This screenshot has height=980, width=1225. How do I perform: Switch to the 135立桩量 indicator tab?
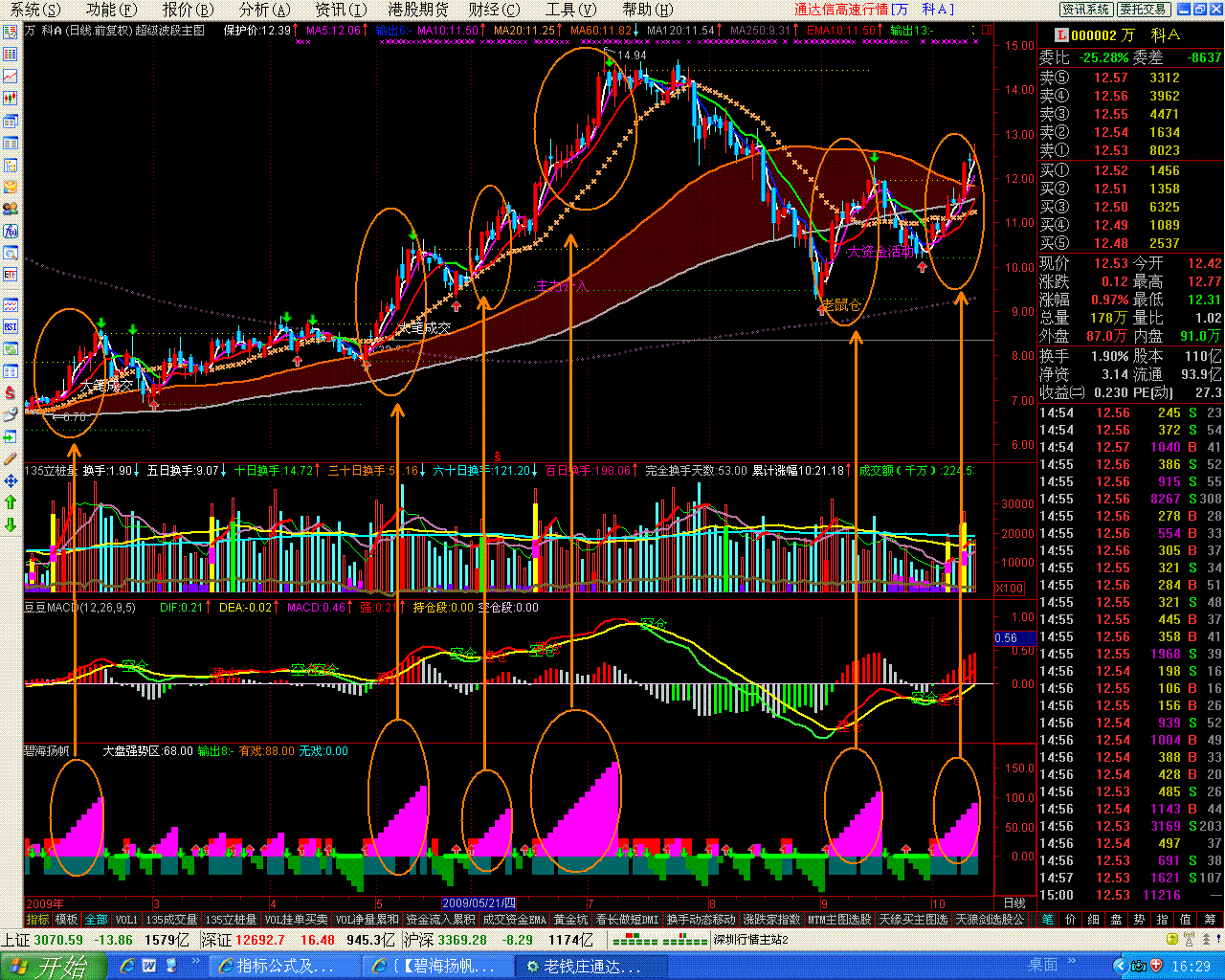(x=232, y=920)
